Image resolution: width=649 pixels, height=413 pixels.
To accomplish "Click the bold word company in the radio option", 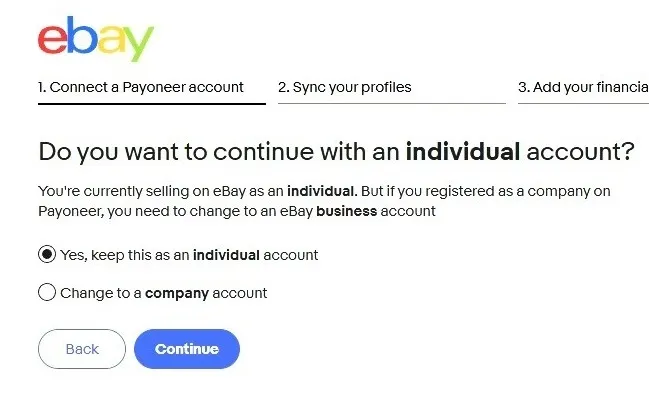I will [177, 293].
